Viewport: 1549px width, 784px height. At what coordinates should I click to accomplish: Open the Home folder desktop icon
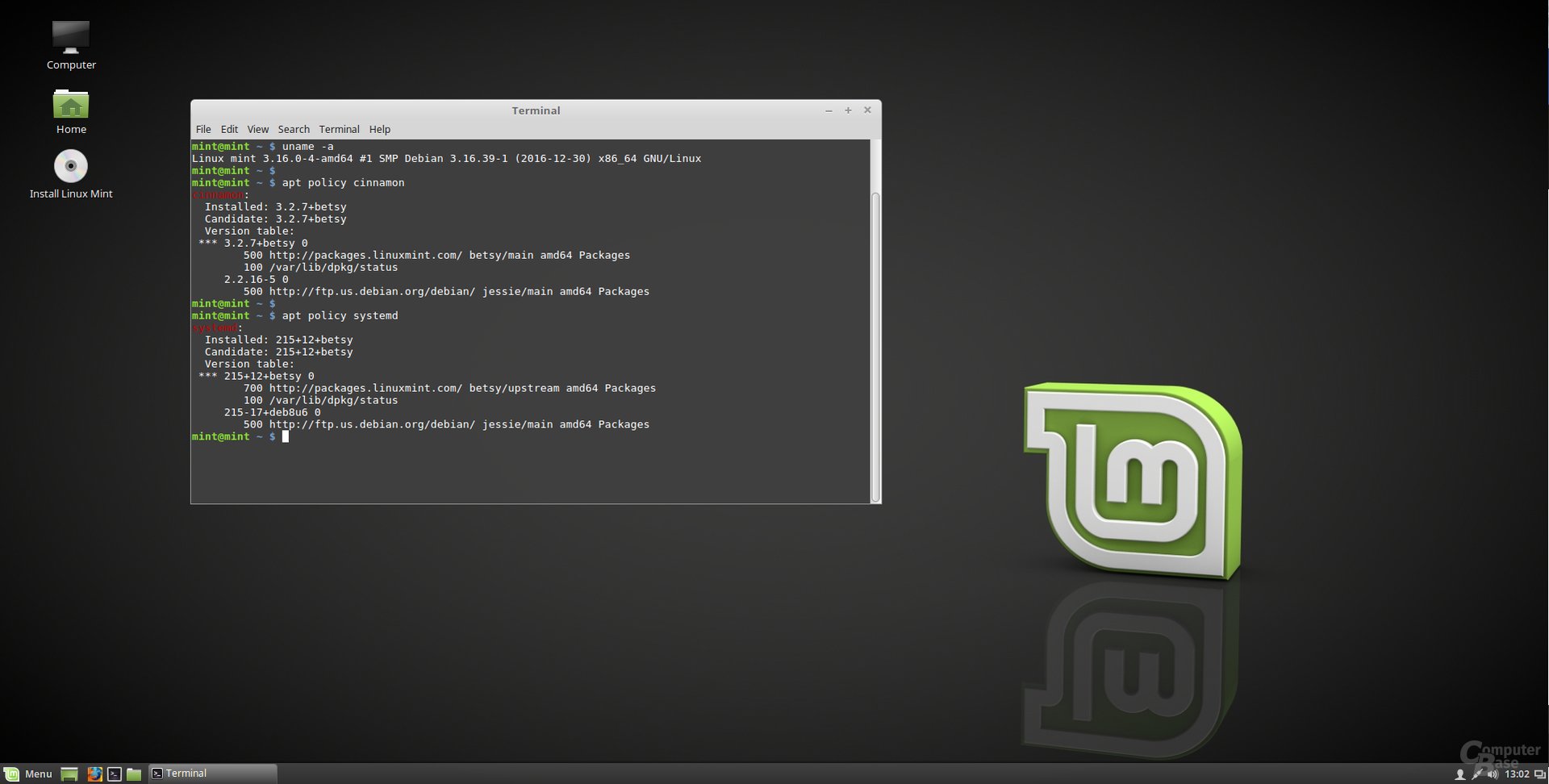click(71, 111)
